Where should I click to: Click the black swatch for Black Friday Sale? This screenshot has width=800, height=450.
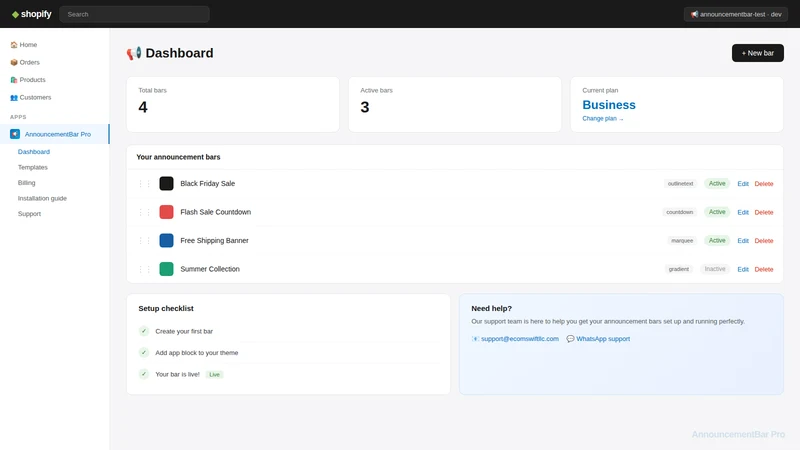[166, 184]
